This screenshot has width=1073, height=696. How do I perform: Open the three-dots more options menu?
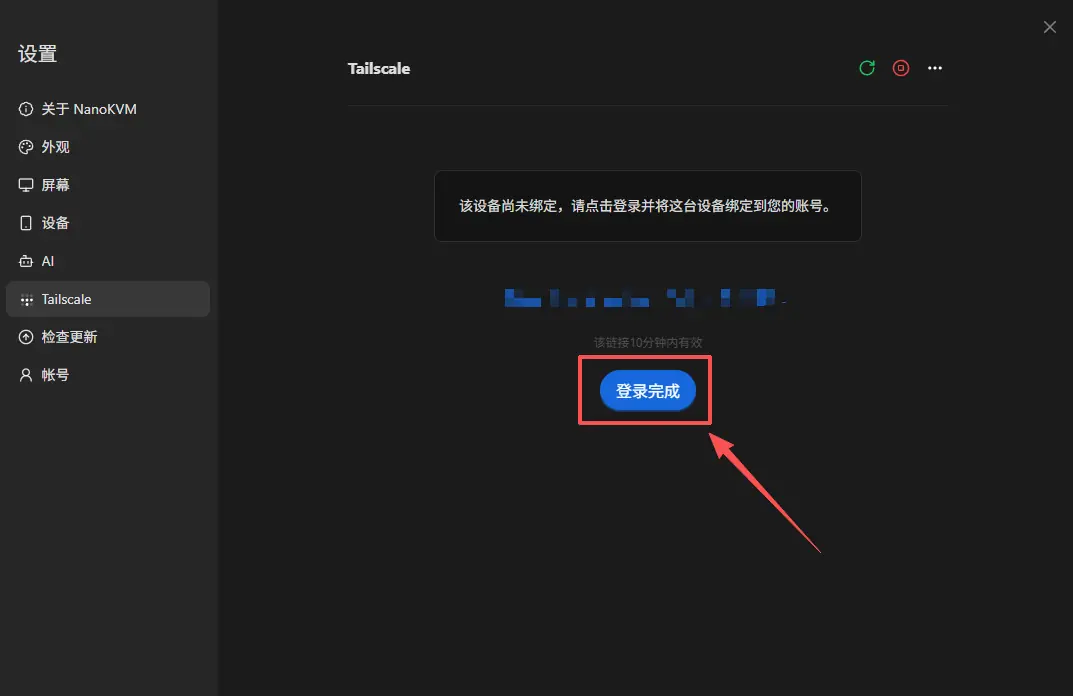tap(935, 68)
